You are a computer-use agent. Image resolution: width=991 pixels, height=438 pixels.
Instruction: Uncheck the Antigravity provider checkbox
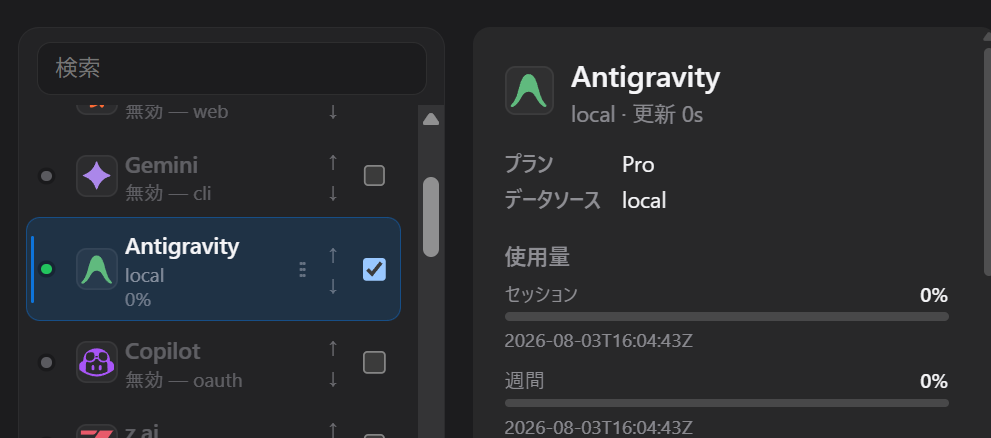[x=374, y=269]
